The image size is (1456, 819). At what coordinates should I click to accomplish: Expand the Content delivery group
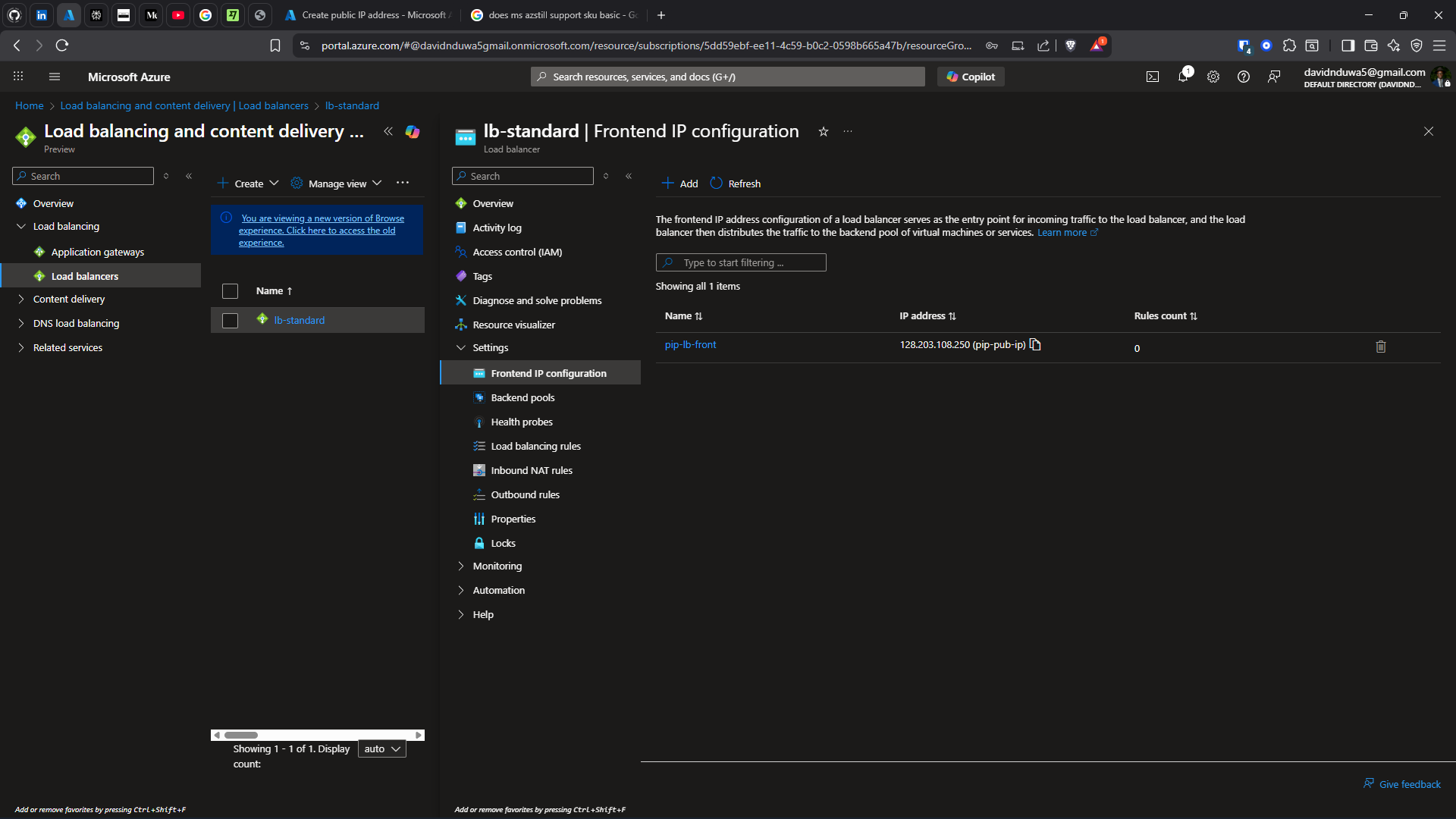[21, 299]
